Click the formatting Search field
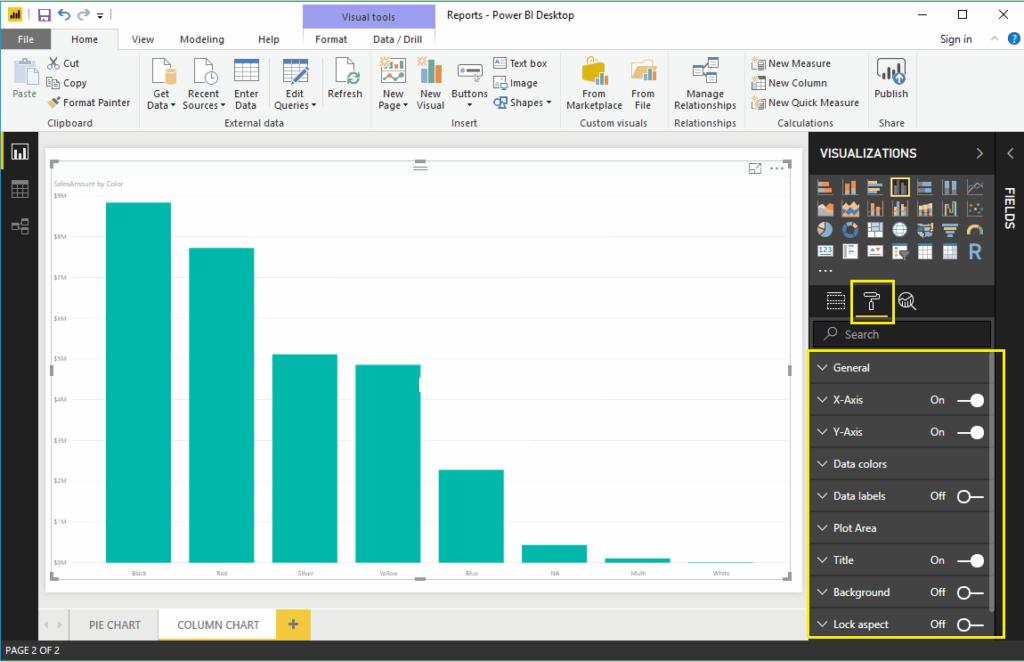This screenshot has width=1024, height=662. (x=902, y=334)
